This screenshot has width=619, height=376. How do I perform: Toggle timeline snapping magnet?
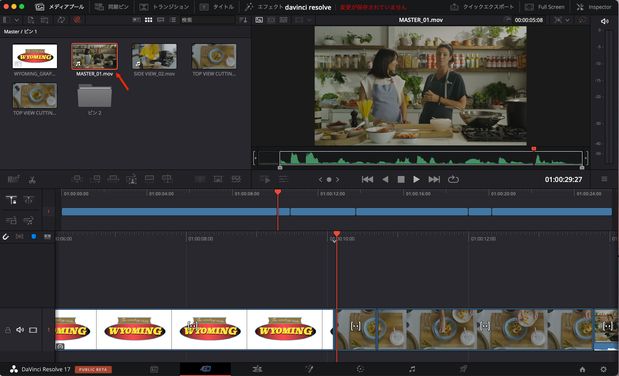click(x=6, y=237)
